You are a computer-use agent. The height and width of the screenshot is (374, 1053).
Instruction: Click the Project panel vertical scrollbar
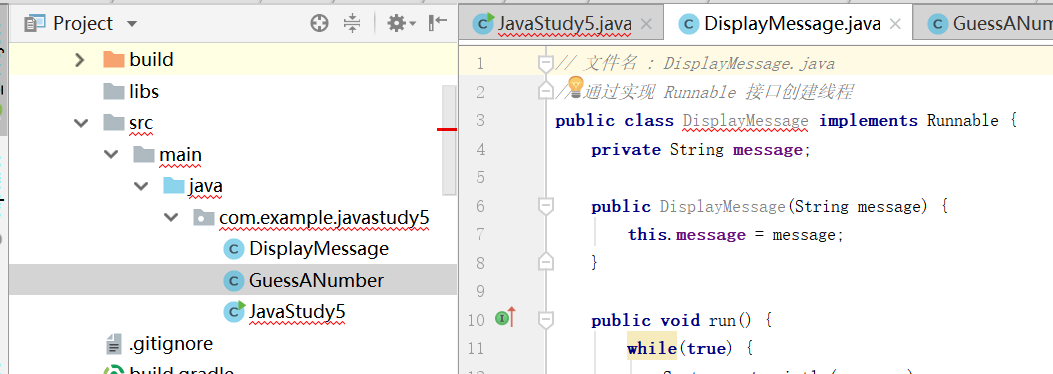pos(449,140)
